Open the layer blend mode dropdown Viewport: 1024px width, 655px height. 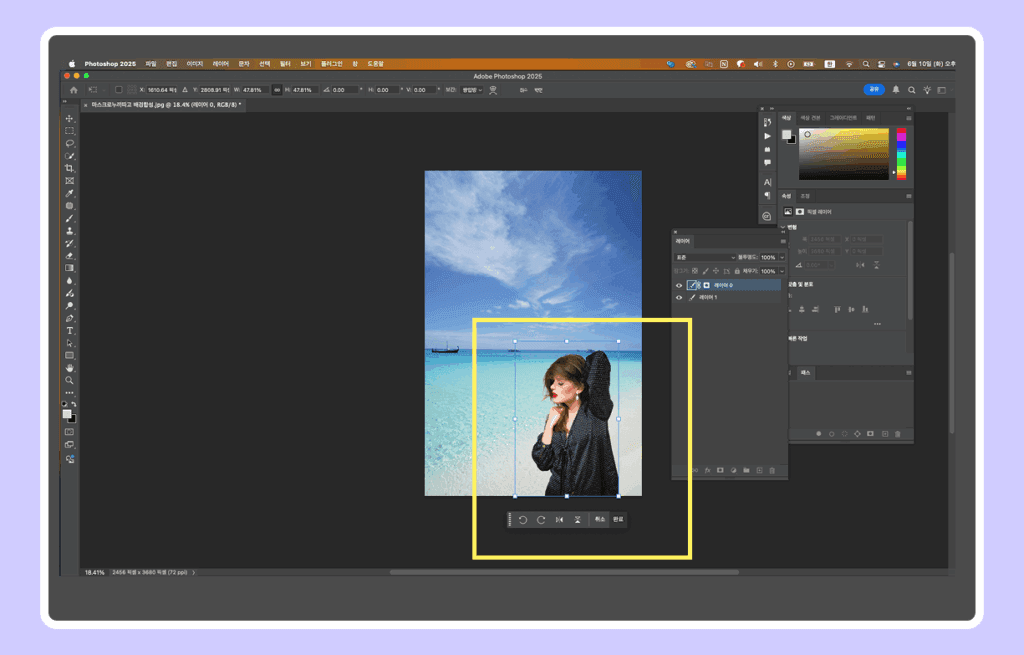(x=705, y=257)
